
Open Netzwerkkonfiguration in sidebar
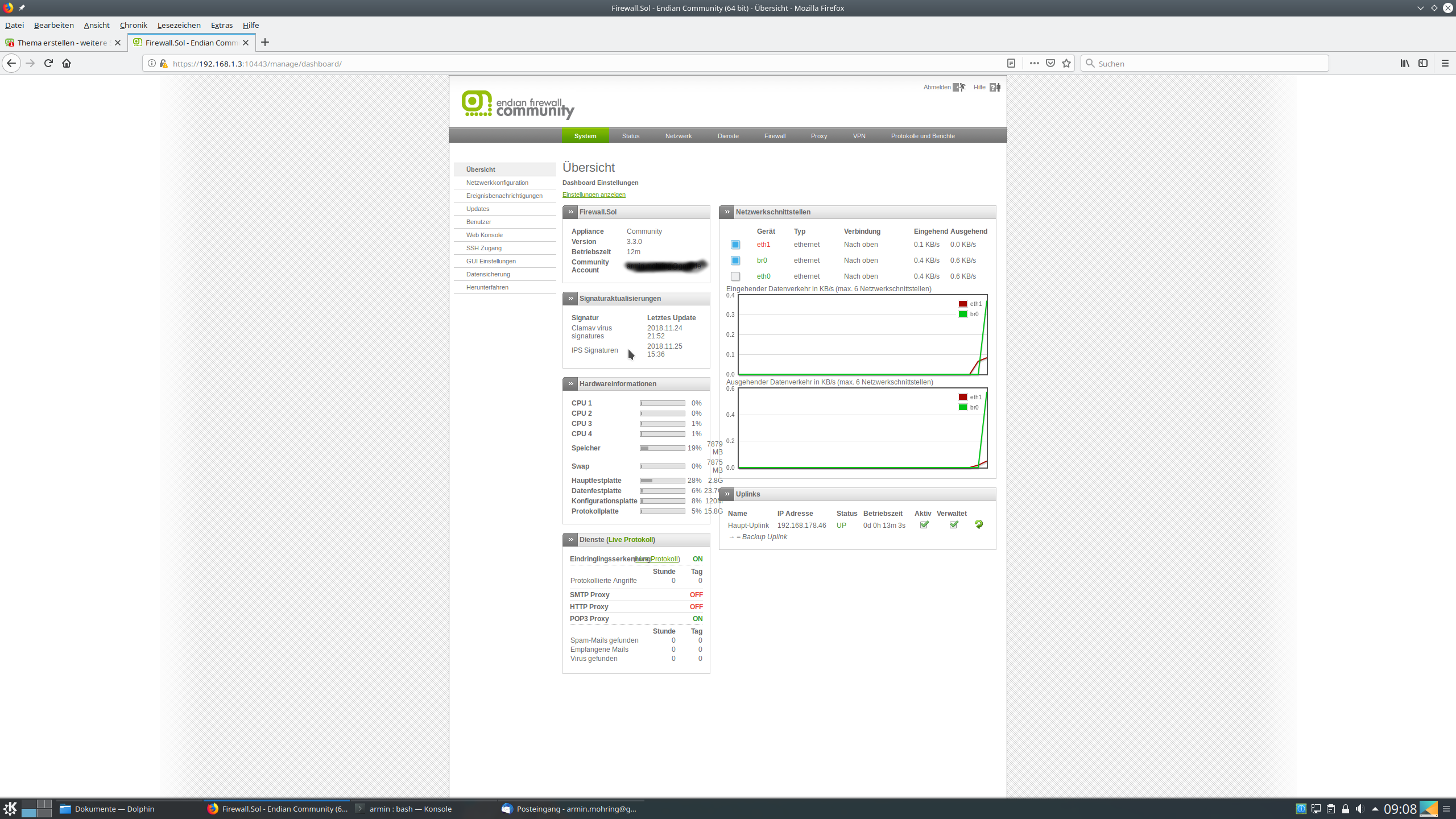click(497, 183)
